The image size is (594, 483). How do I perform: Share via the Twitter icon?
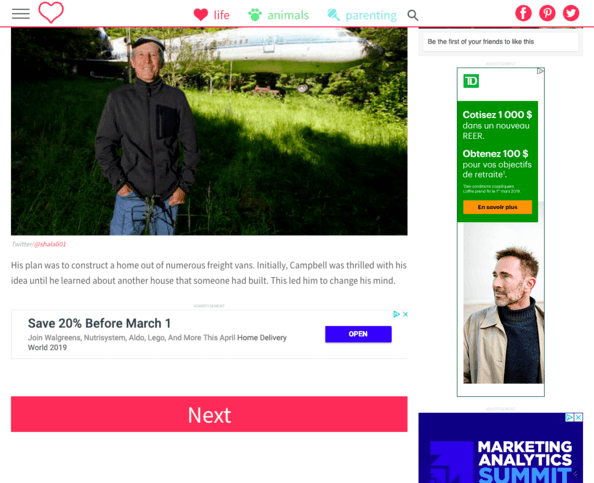click(x=571, y=13)
